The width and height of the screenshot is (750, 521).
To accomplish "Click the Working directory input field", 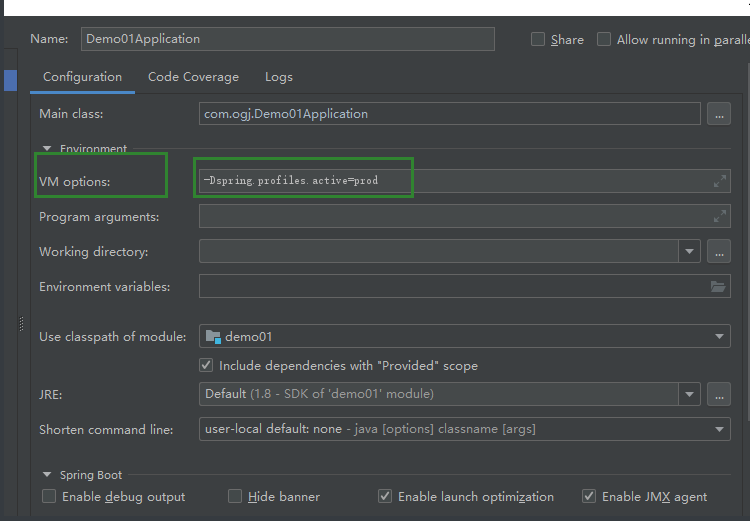I will tap(439, 252).
